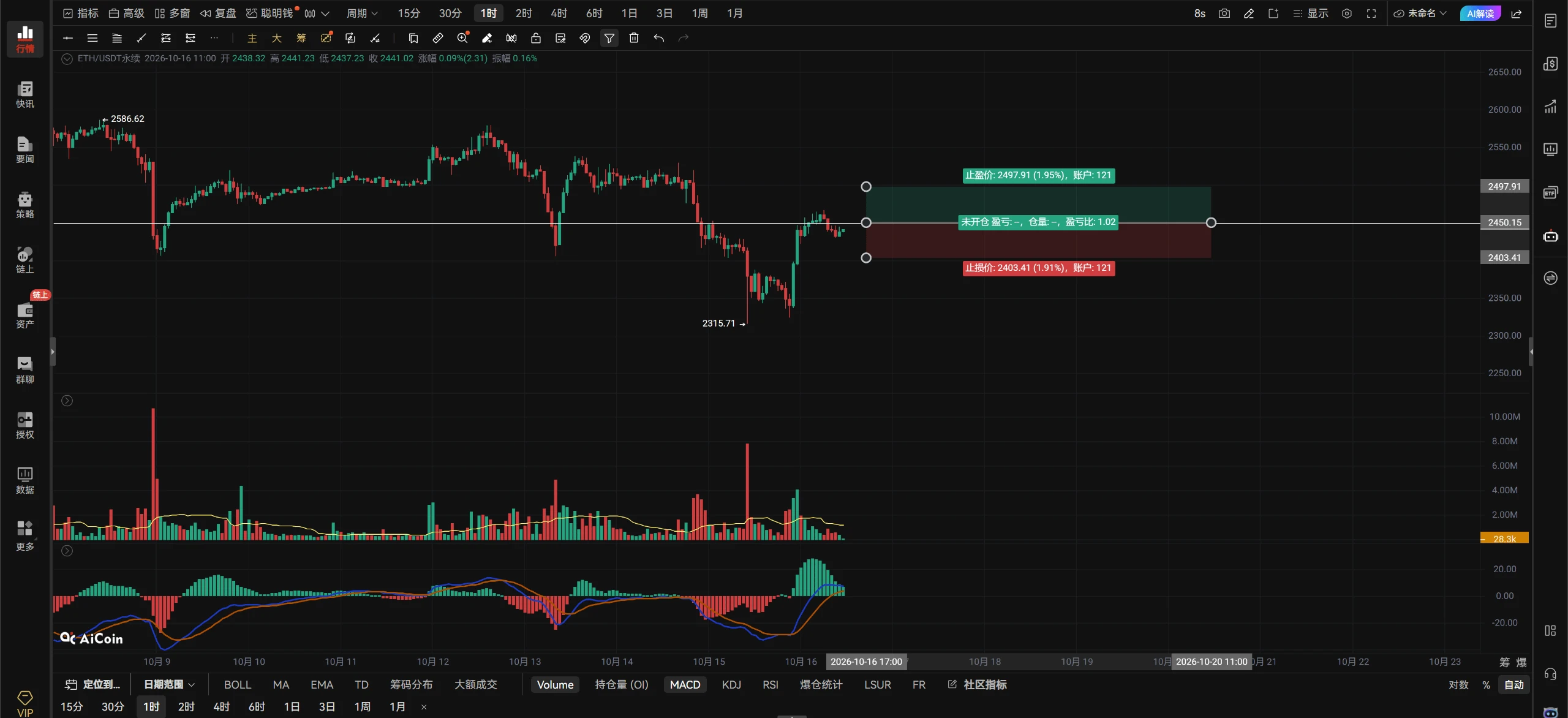Open the 策略 strategy sidebar icon
Viewport: 1568px width, 718px height.
pyautogui.click(x=25, y=205)
